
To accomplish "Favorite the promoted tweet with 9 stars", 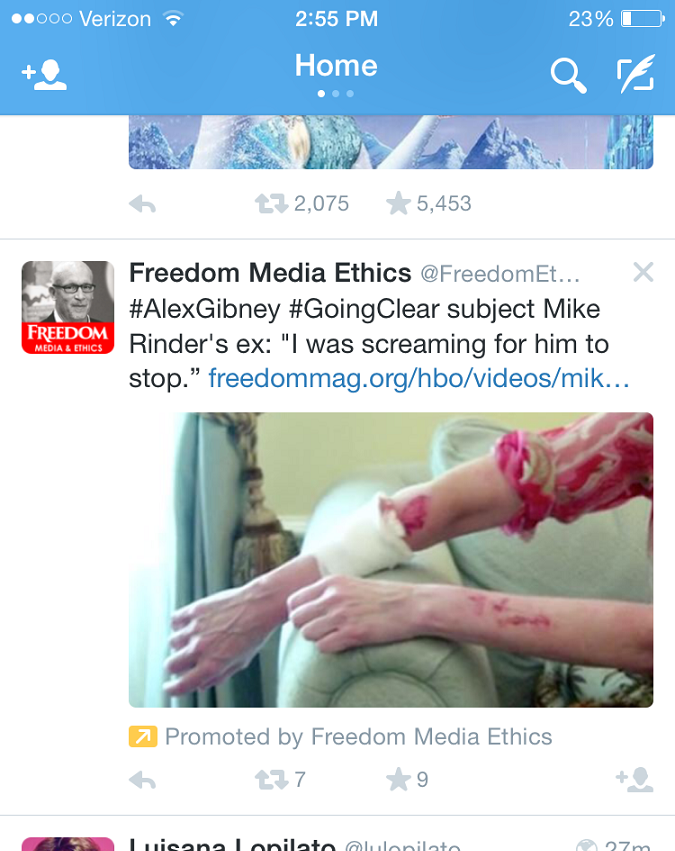I will (x=398, y=779).
